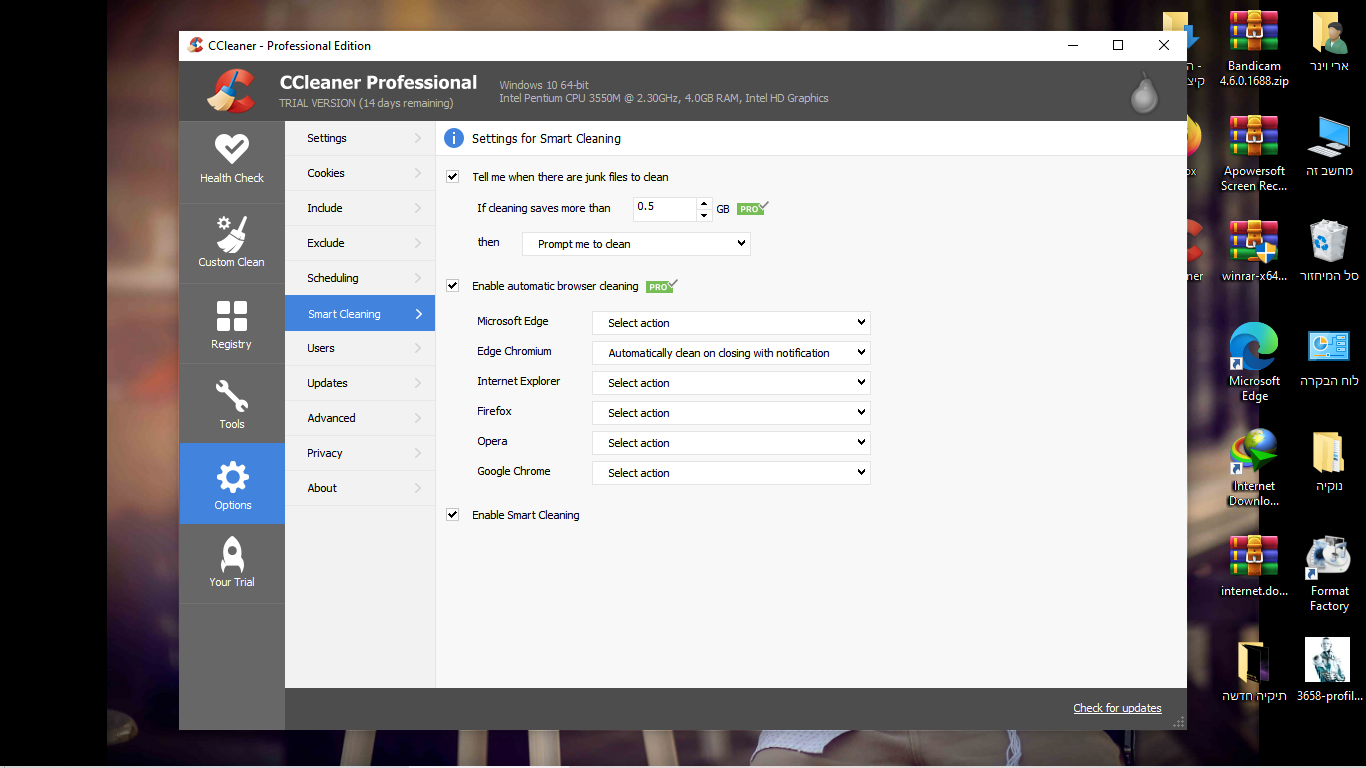
Task: Open the Scheduling options page
Action: [x=360, y=278]
